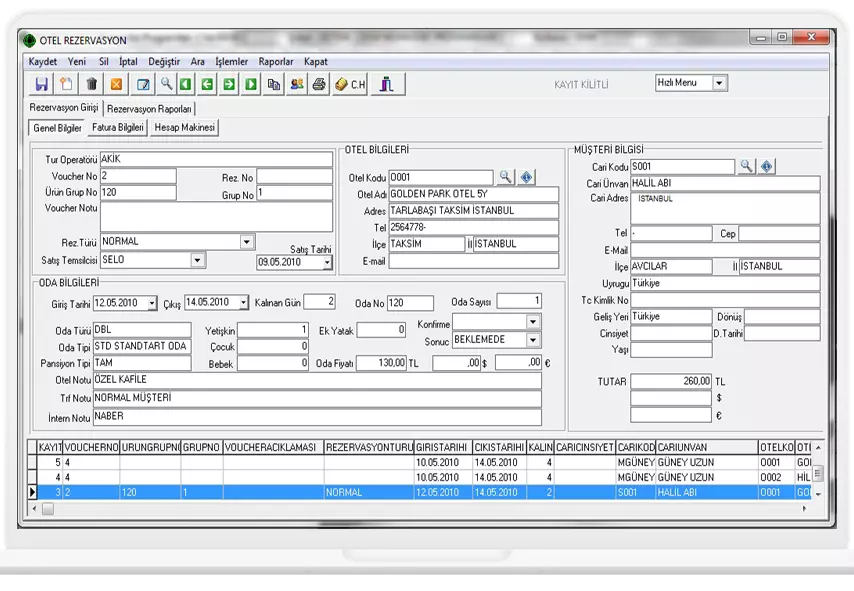This screenshot has width=854, height=591.
Task: Expand the Rez.Türü NORMAL dropdown
Action: click(x=247, y=242)
